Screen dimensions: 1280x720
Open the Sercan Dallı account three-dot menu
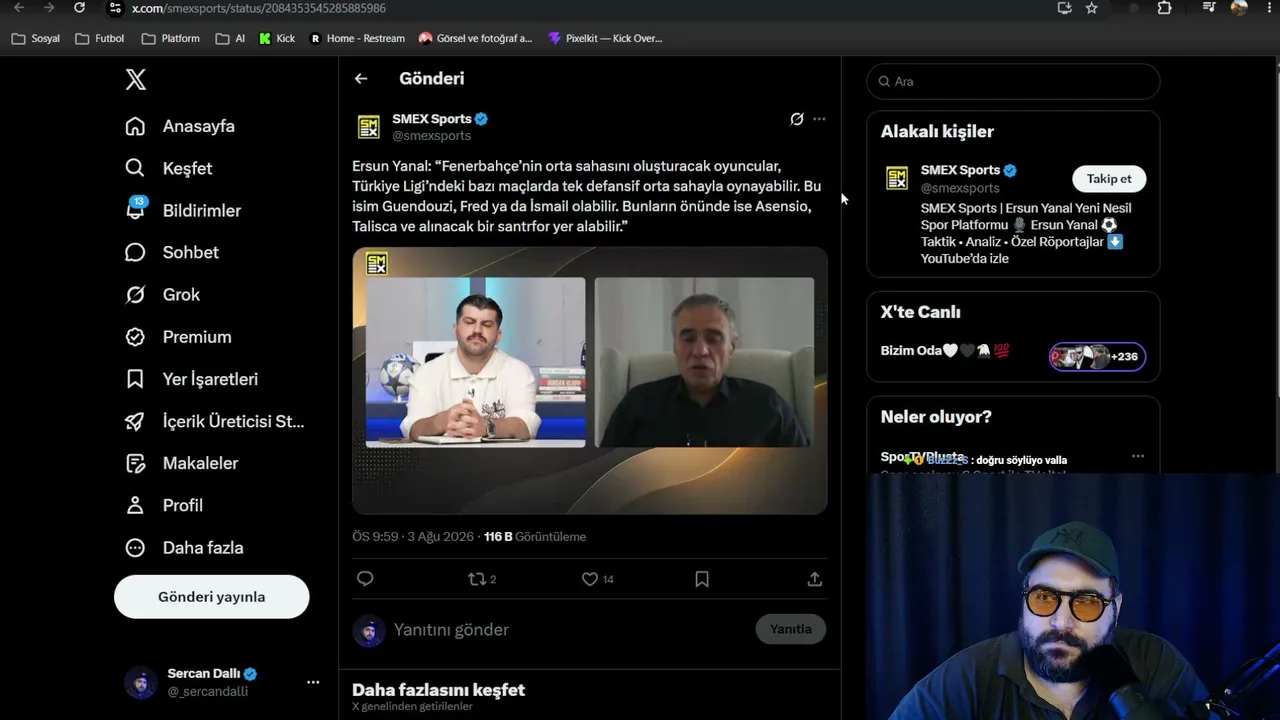(313, 682)
